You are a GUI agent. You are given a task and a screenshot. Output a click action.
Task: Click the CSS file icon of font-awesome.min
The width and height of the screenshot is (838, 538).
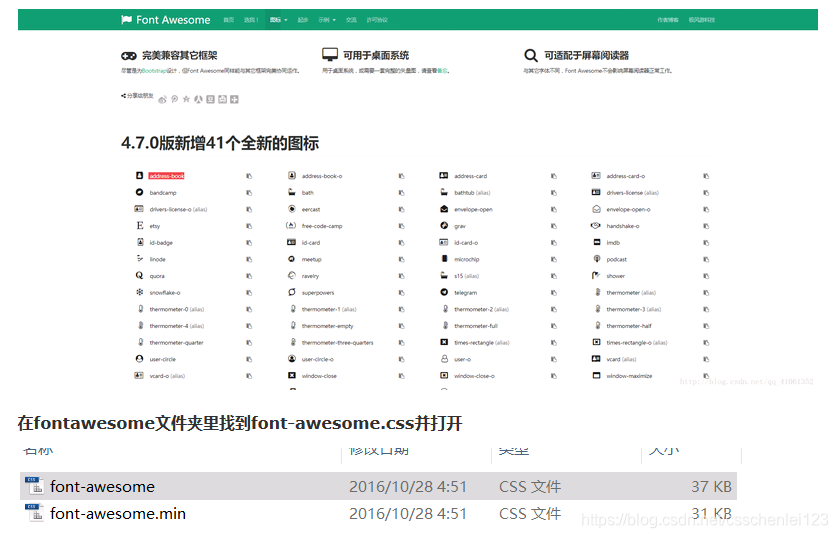(x=35, y=513)
